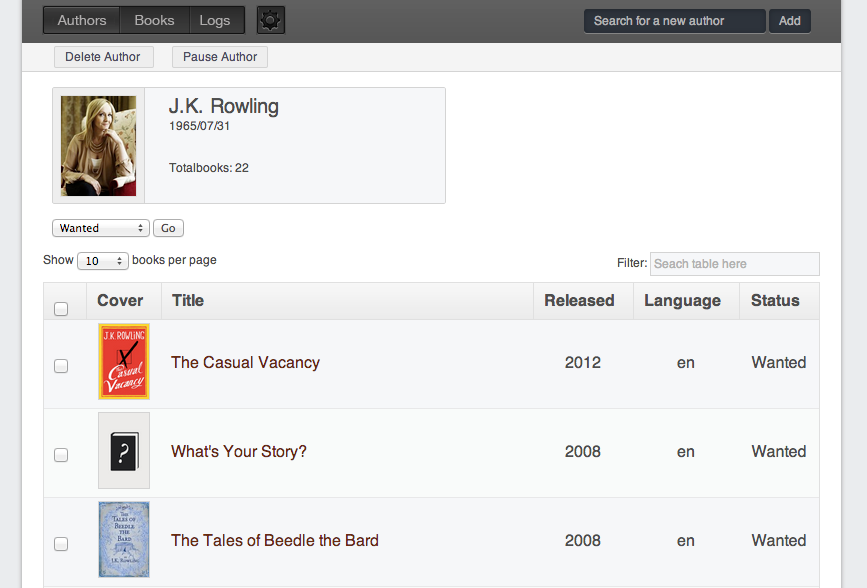This screenshot has height=588, width=867.
Task: Expand the books per page selector
Action: point(103,261)
